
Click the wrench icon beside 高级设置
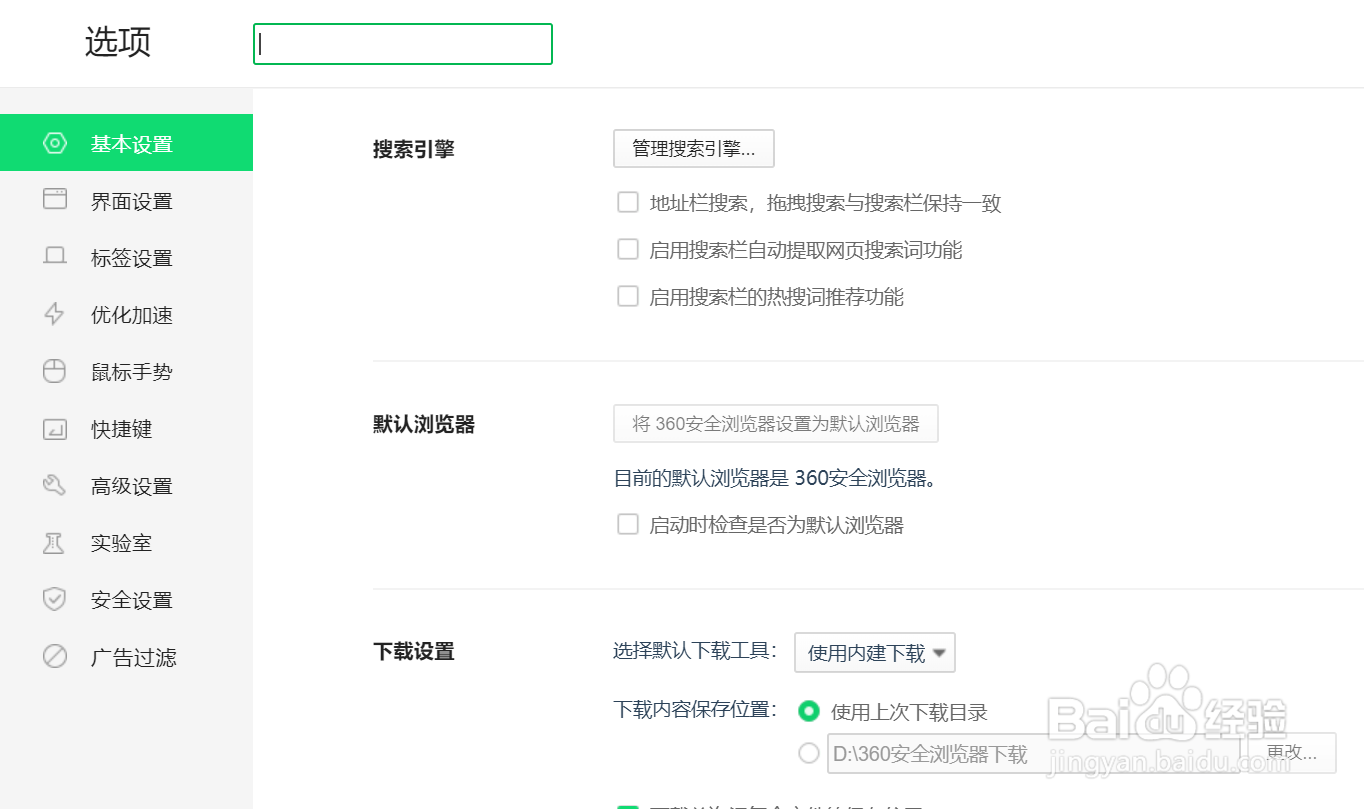pos(54,485)
